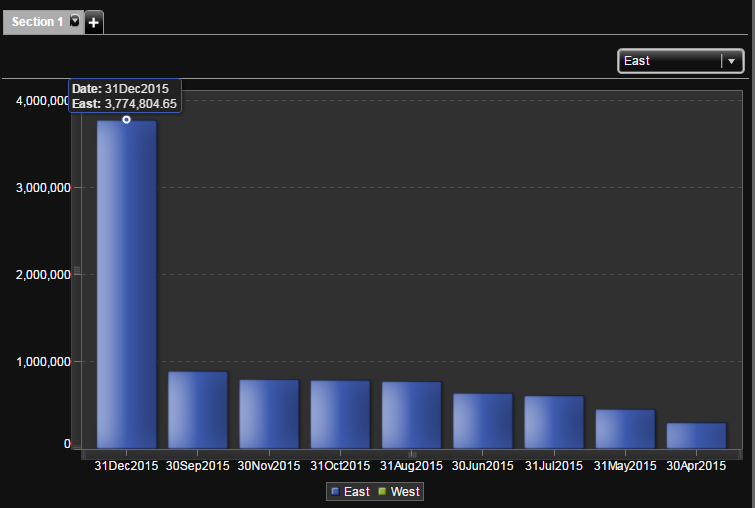Click the 30Apr2015 axis label
Image resolution: width=755 pixels, height=508 pixels.
696,466
